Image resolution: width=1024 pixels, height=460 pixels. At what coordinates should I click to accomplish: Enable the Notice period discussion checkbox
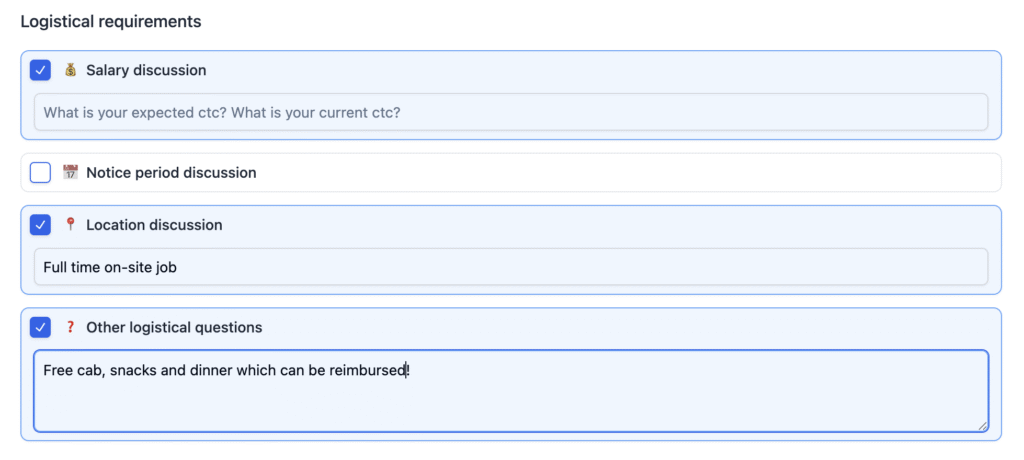pos(40,172)
